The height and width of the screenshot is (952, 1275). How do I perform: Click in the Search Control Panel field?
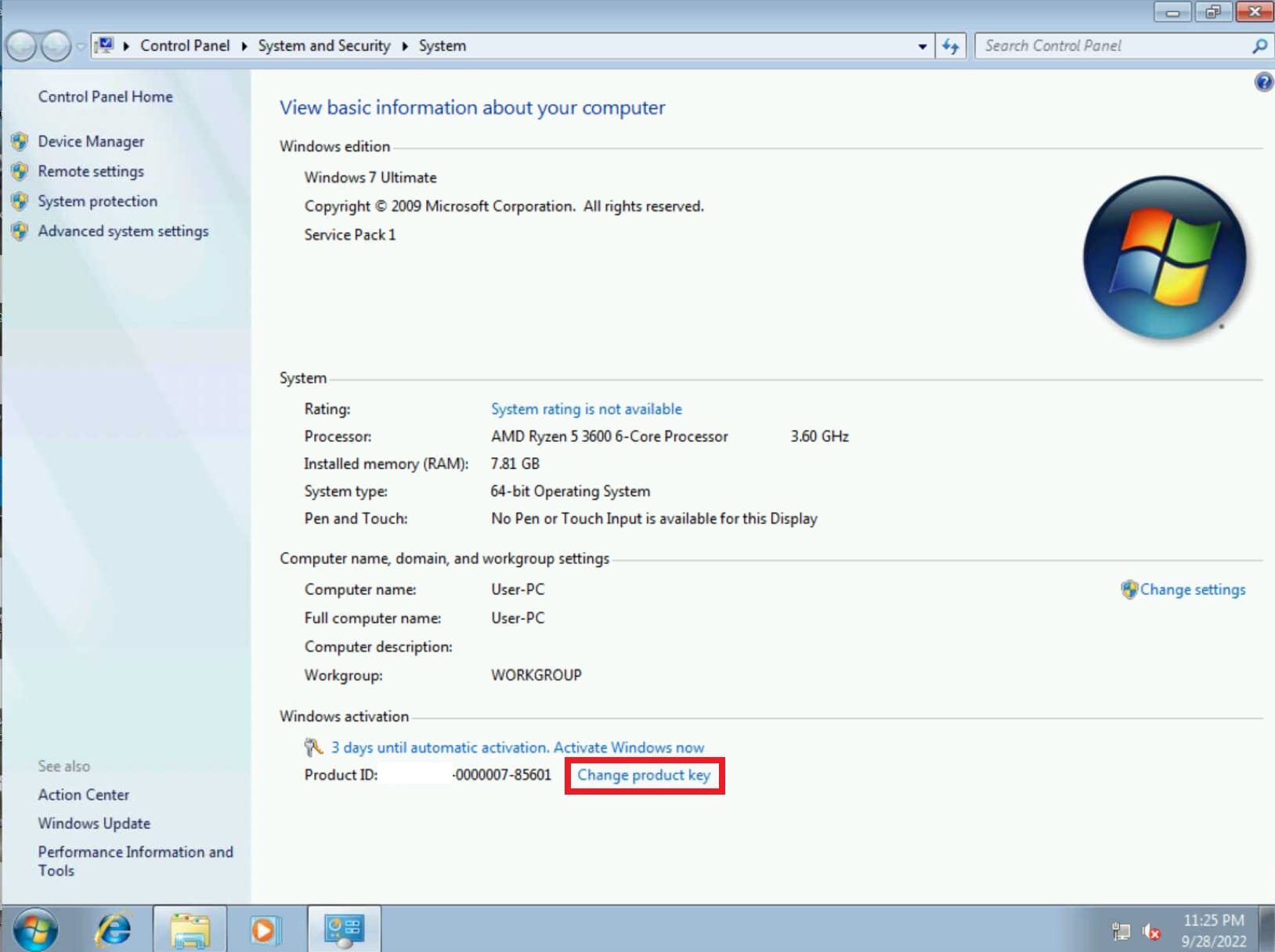(1112, 46)
